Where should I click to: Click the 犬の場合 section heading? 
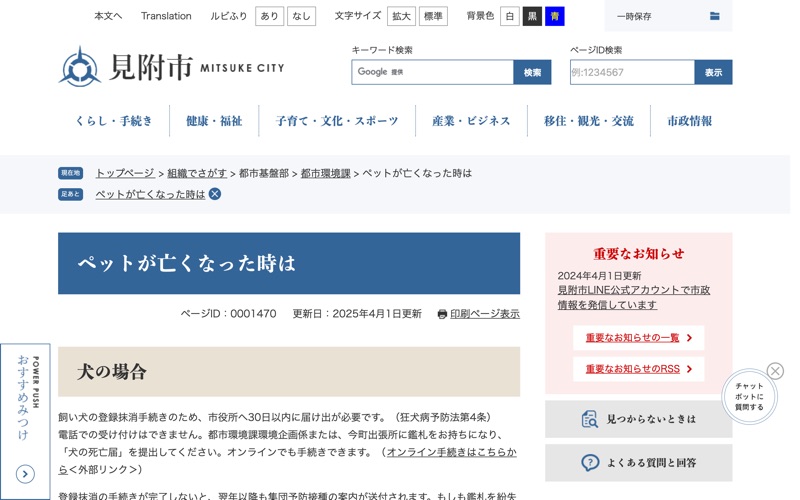pyautogui.click(x=112, y=372)
